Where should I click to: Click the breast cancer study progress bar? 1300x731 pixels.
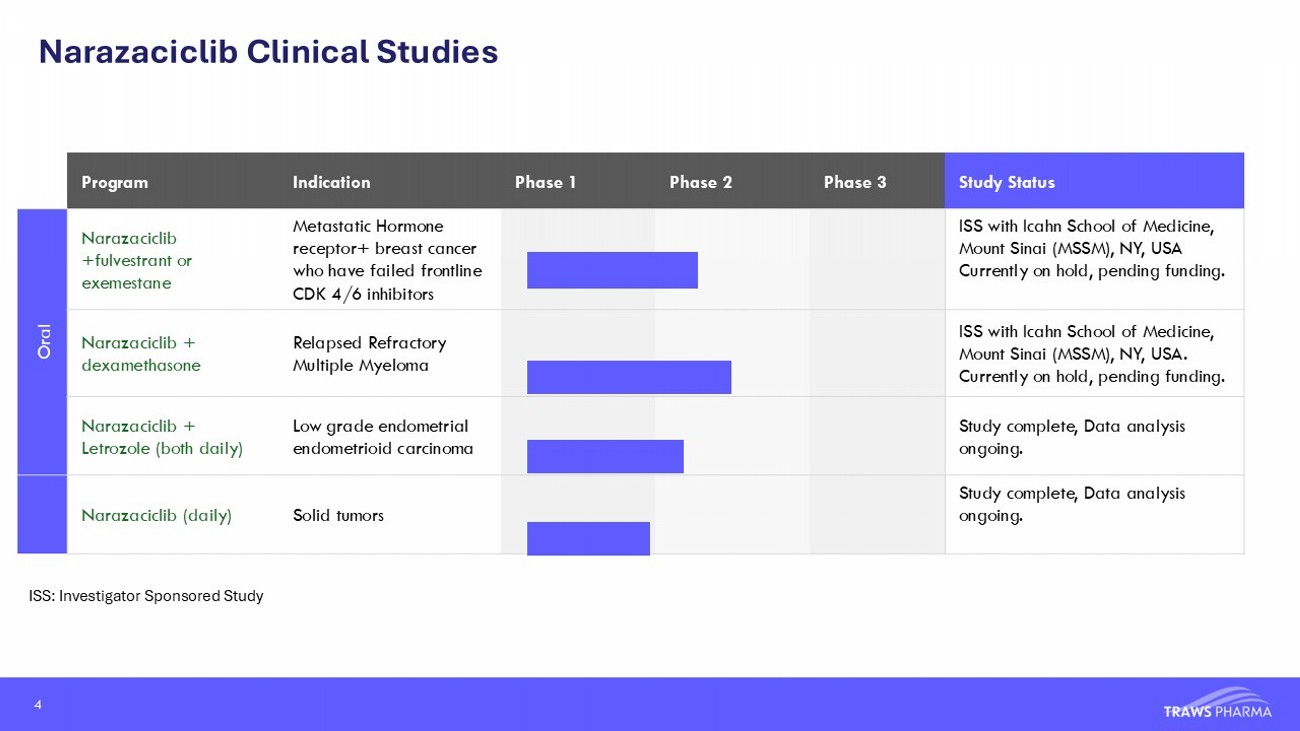coord(612,270)
